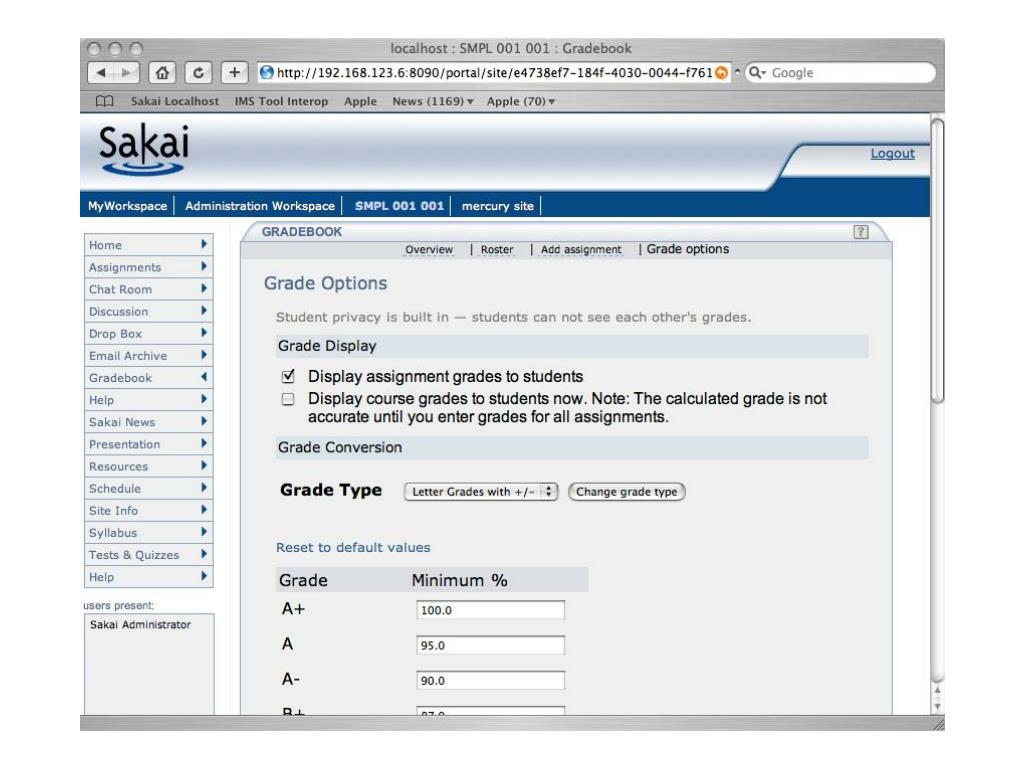The height and width of the screenshot is (768, 1024).
Task: Go forward with the browser forward arrow
Action: point(126,72)
